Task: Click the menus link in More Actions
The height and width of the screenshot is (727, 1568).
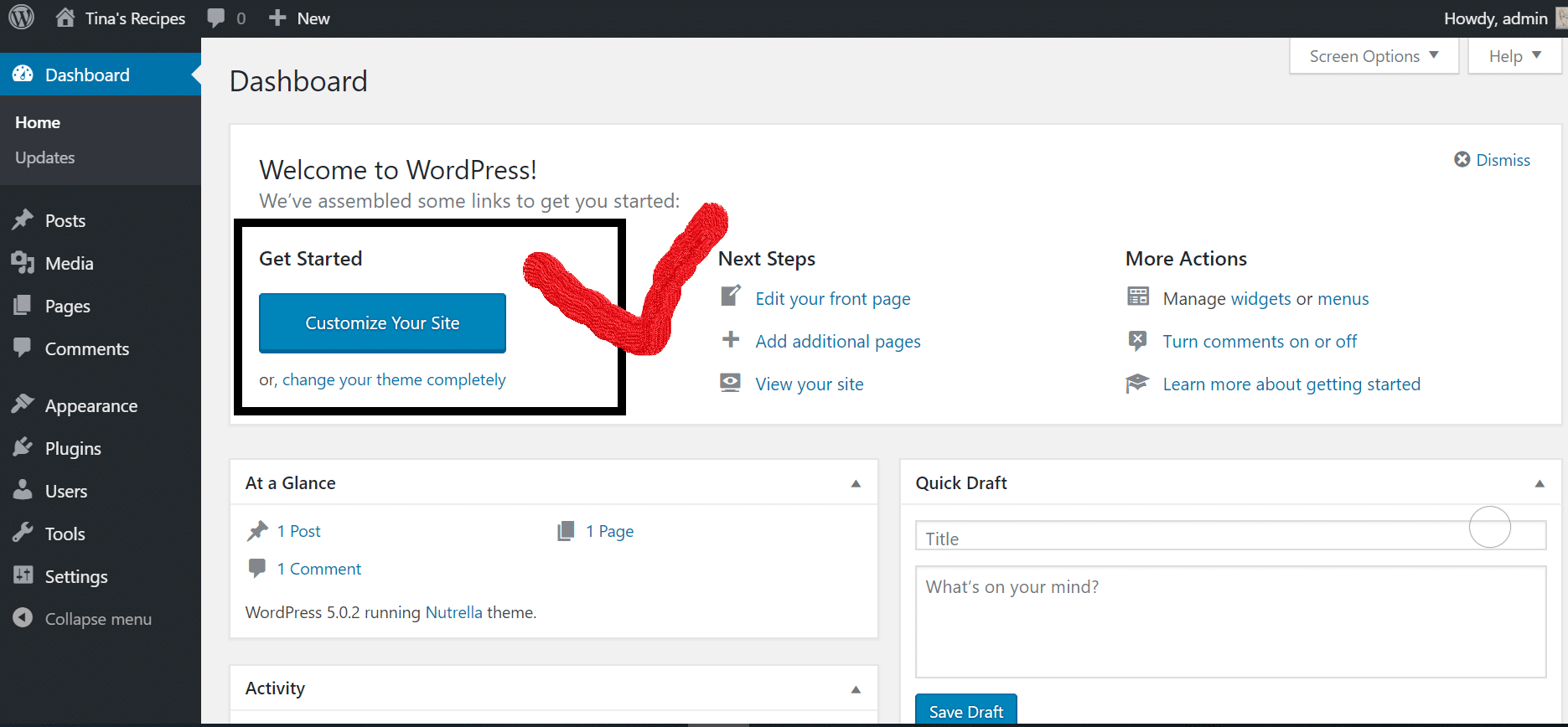Action: 1343,299
